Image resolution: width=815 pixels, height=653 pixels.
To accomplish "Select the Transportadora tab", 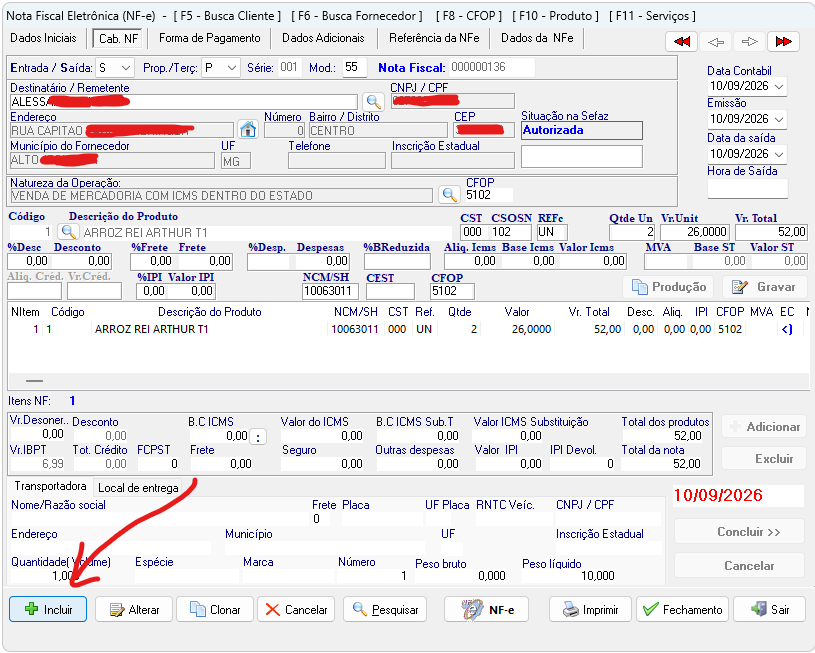I will [x=50, y=486].
